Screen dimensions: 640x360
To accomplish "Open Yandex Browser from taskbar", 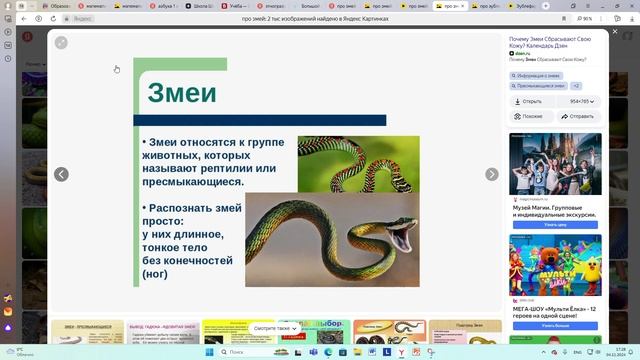I will pyautogui.click(x=402, y=352).
